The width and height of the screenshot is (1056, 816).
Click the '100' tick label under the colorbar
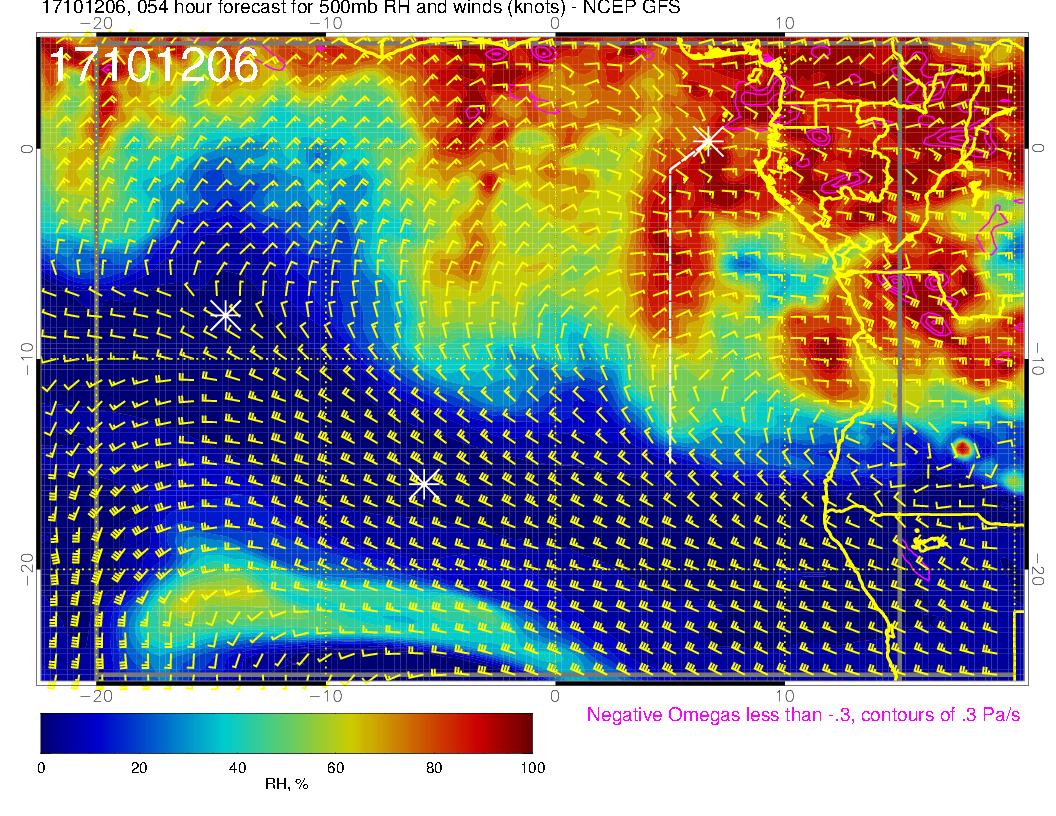pyautogui.click(x=533, y=768)
